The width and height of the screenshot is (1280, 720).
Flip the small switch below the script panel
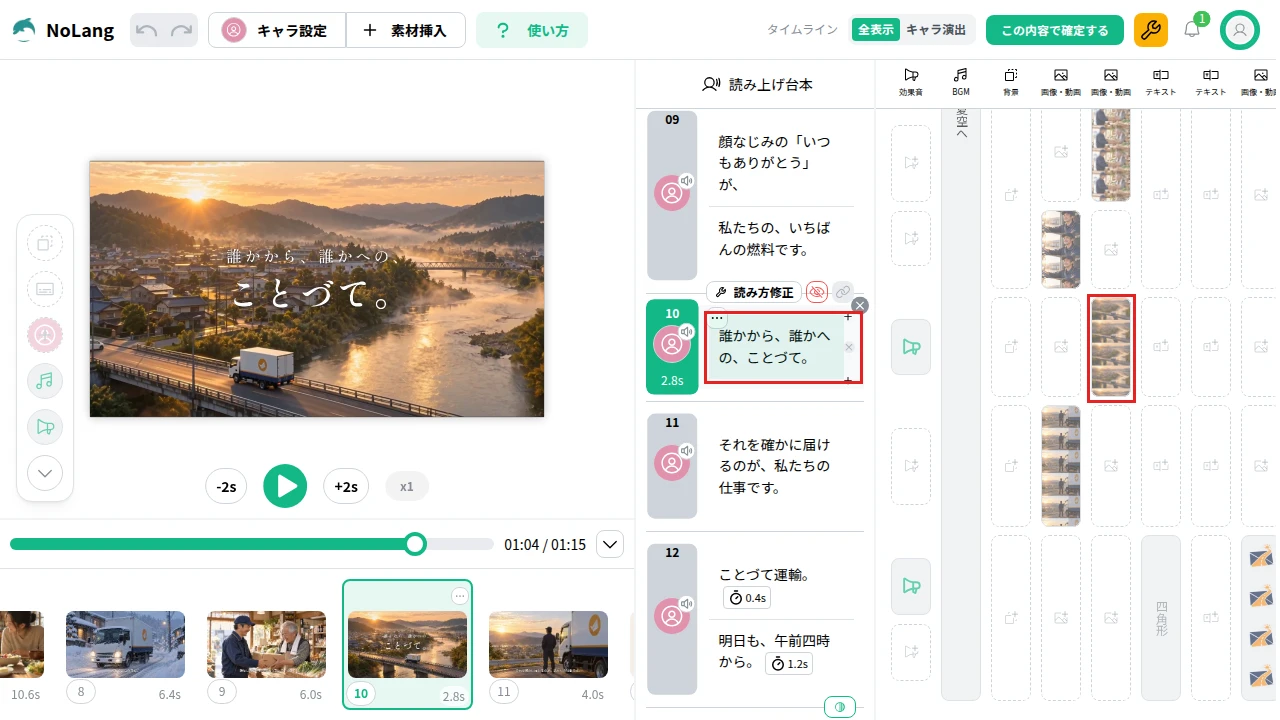coord(840,707)
